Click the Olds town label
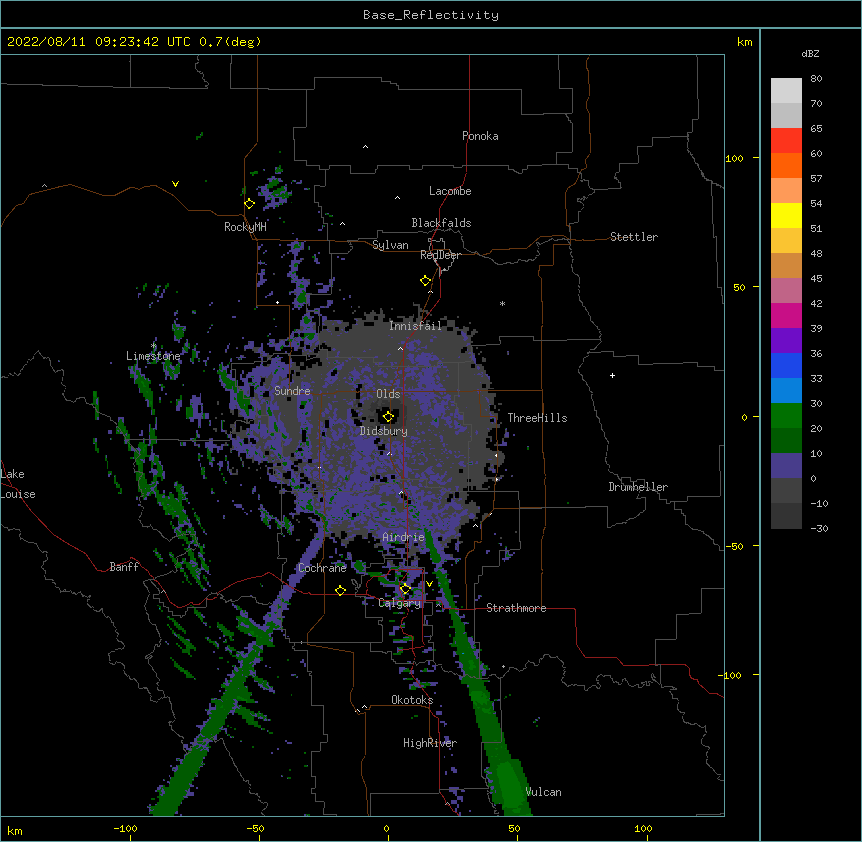The image size is (862, 842). pos(388,394)
